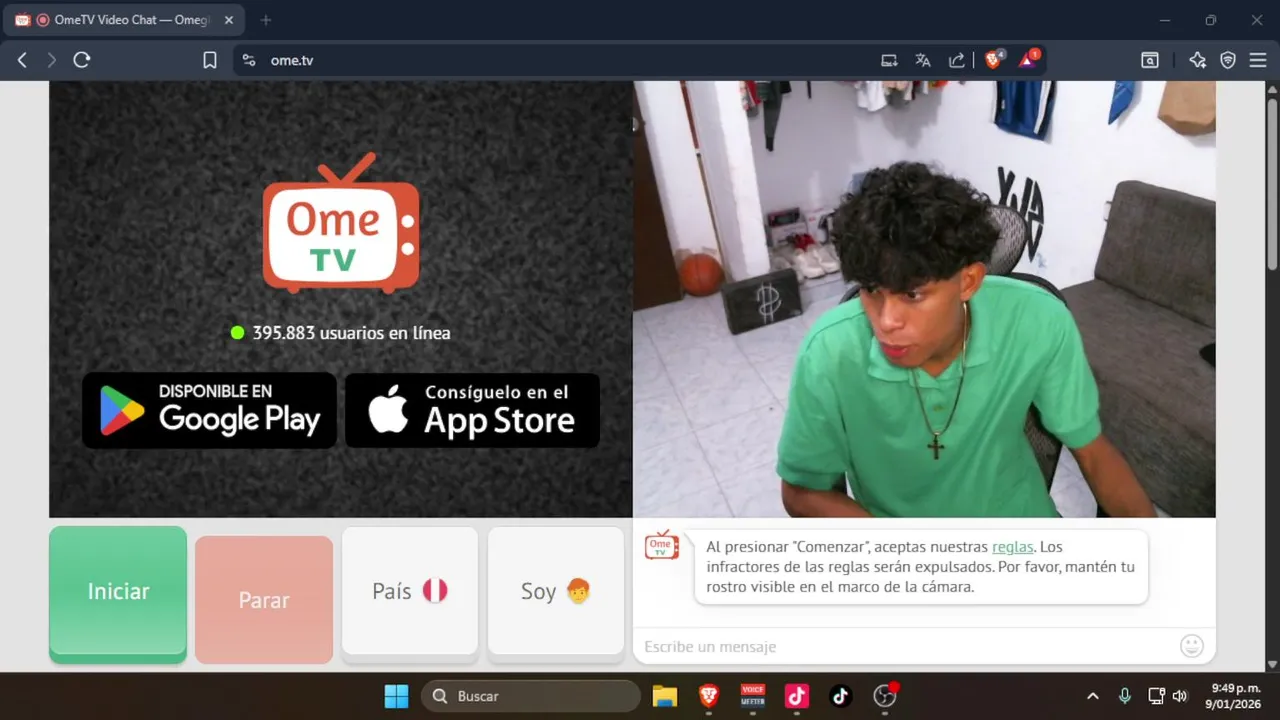Show hidden system tray icons

[x=1093, y=696]
